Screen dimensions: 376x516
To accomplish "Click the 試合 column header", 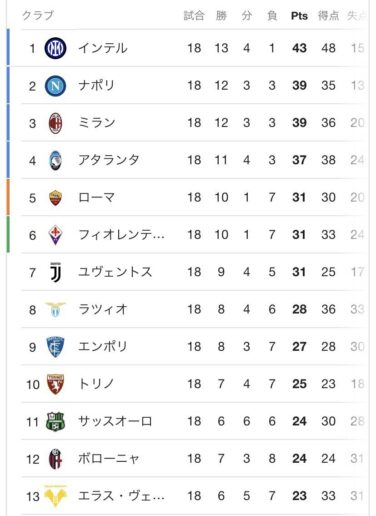I will 194,16.
